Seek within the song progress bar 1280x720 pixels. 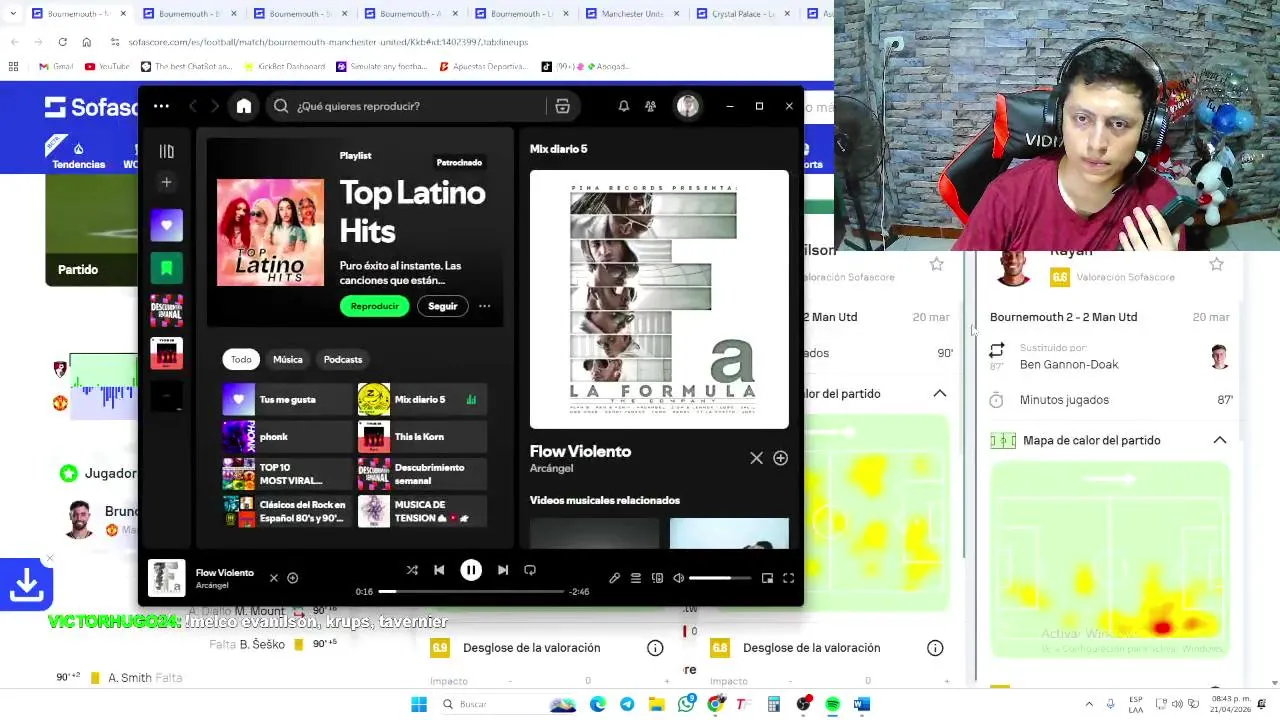pos(471,592)
